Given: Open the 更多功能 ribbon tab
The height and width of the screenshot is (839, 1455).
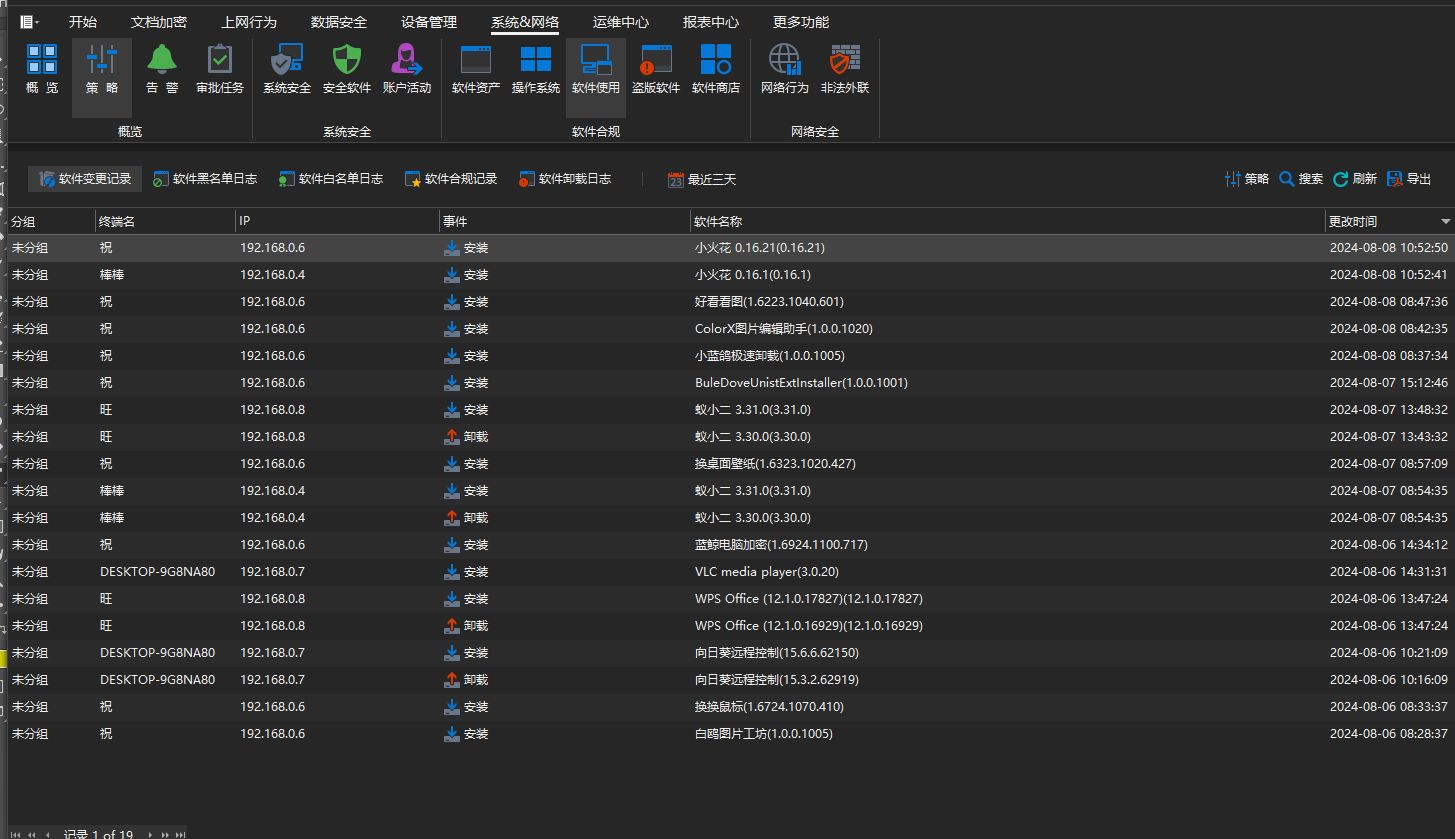Looking at the screenshot, I should point(801,22).
